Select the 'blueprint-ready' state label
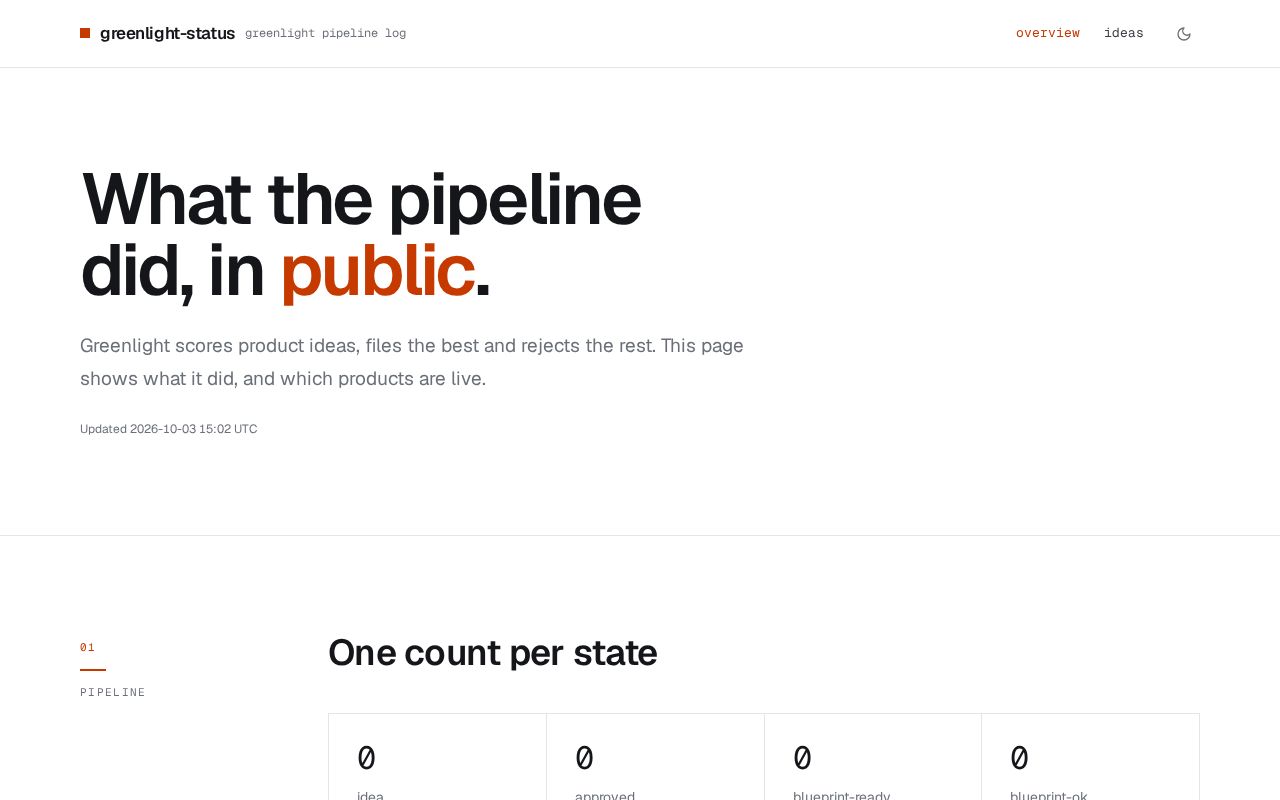The height and width of the screenshot is (800, 1280). tap(842, 795)
